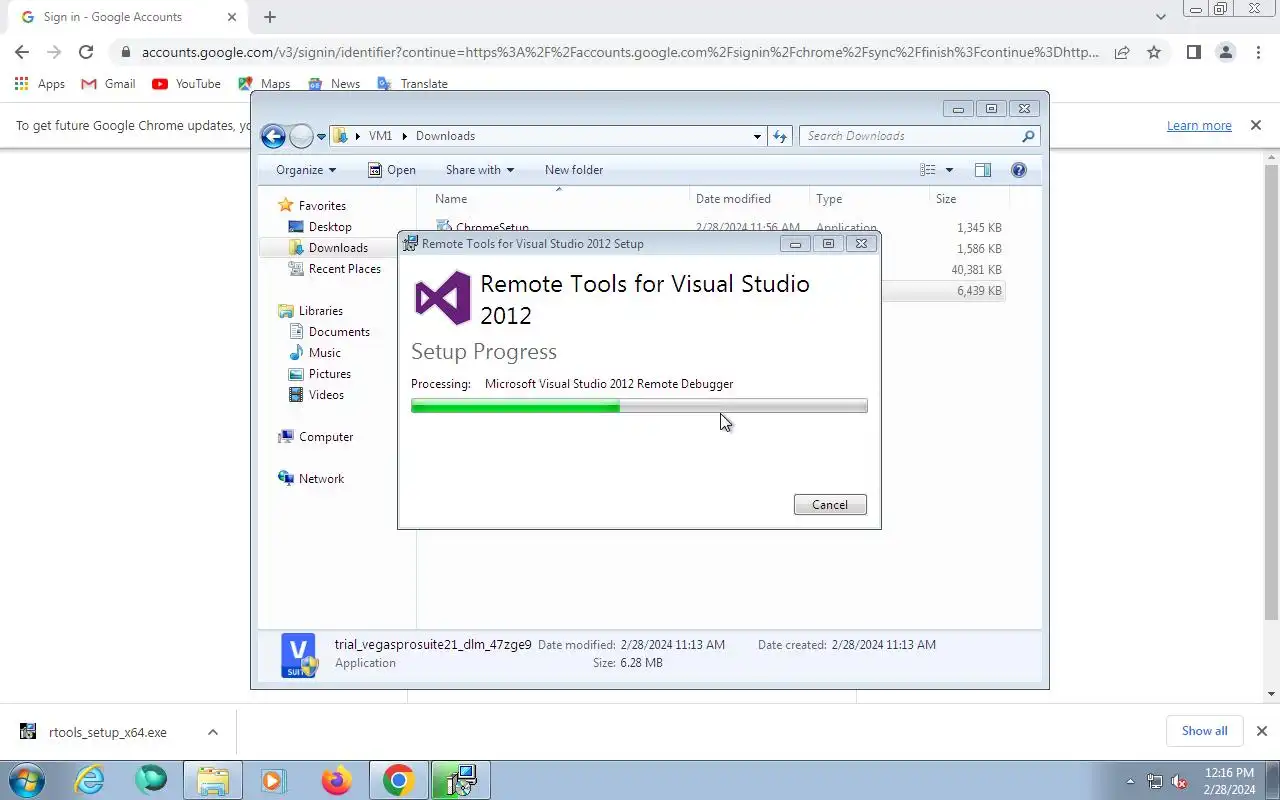Open Maps bookmark

[x=264, y=84]
